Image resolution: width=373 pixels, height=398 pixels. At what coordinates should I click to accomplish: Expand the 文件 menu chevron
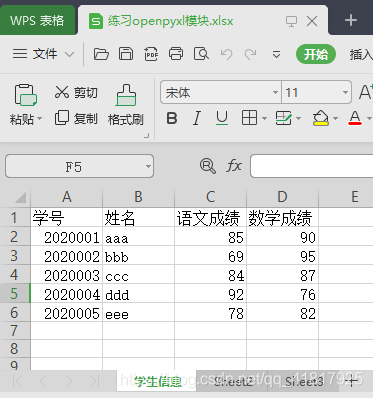click(x=69, y=54)
